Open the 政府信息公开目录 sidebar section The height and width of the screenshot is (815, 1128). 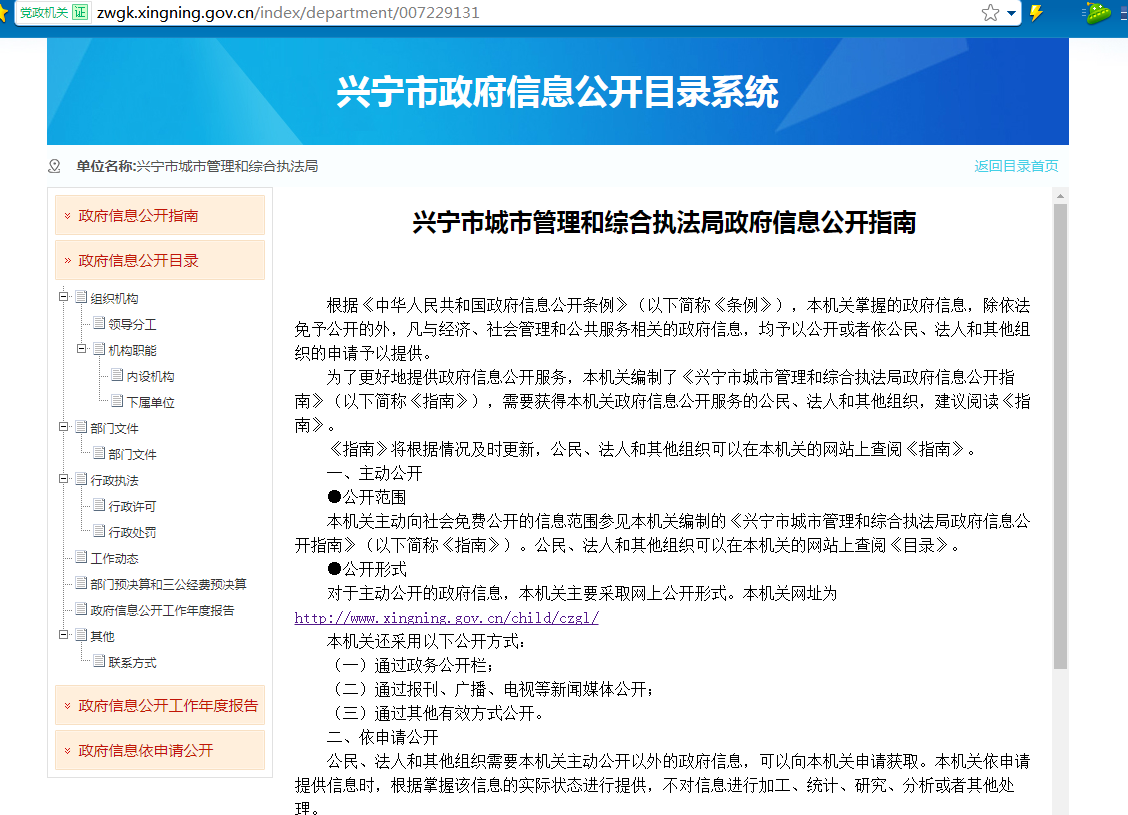[160, 260]
